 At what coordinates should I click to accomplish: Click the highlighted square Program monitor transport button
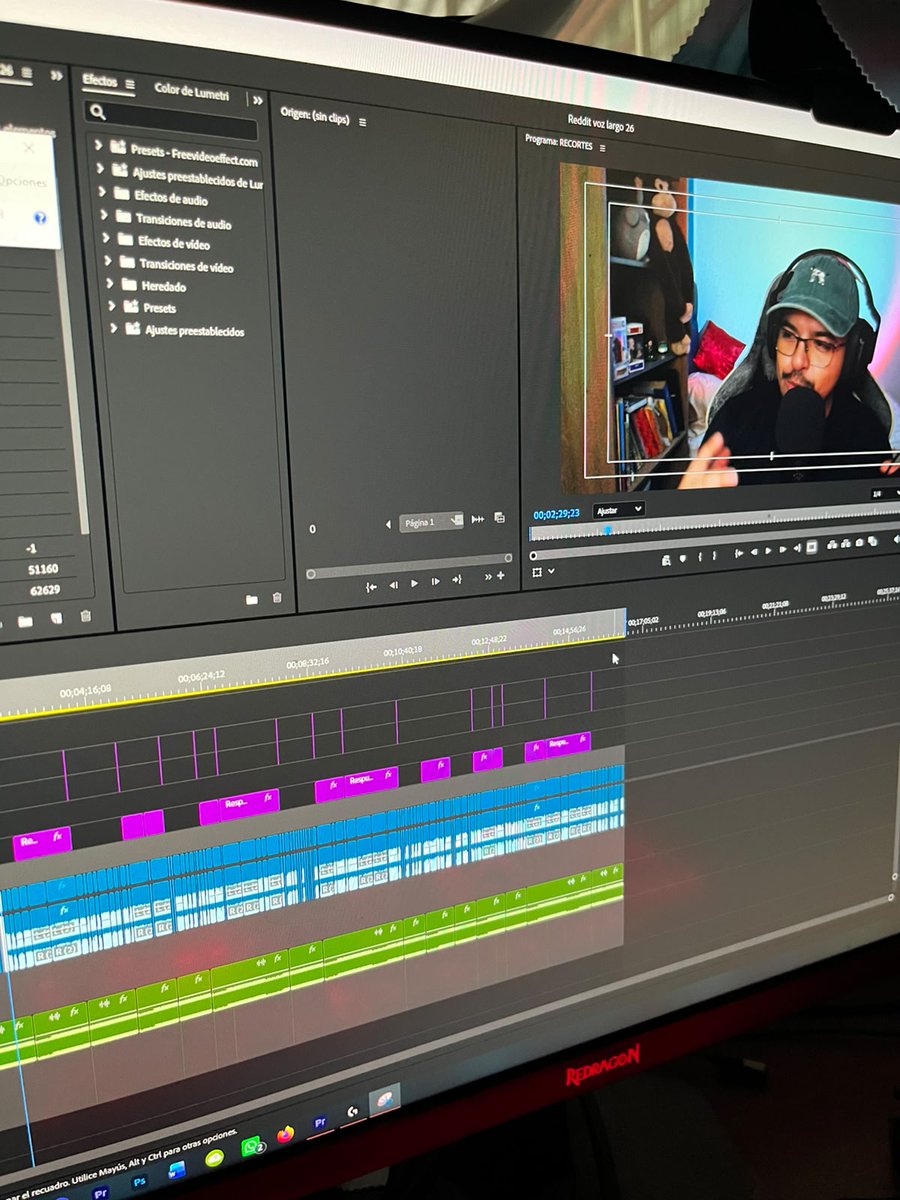pos(811,547)
